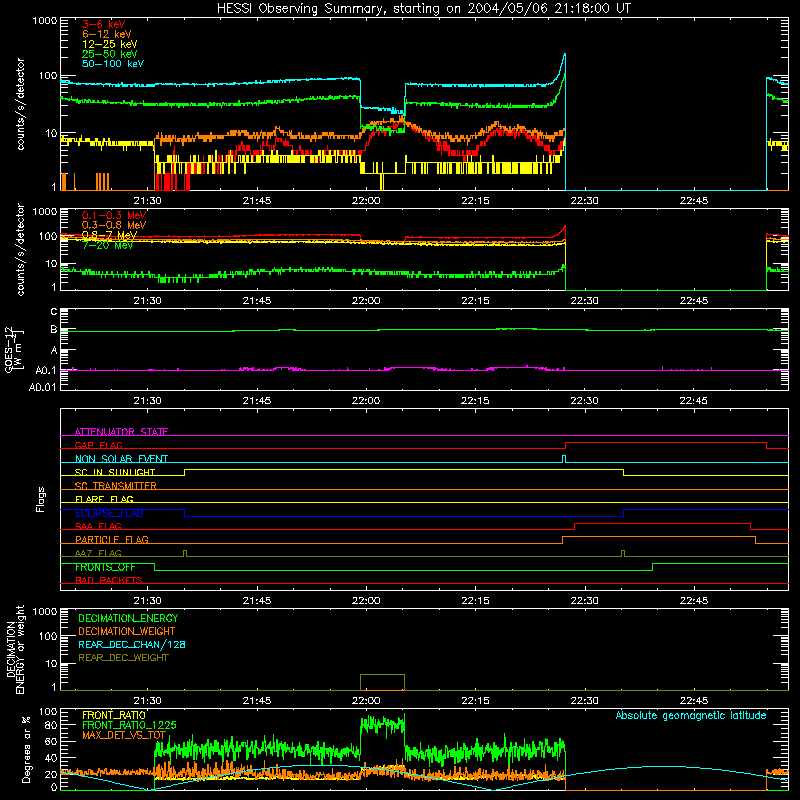The width and height of the screenshot is (800, 800).
Task: Select the 3-6 keV legend label
Action: tap(104, 24)
